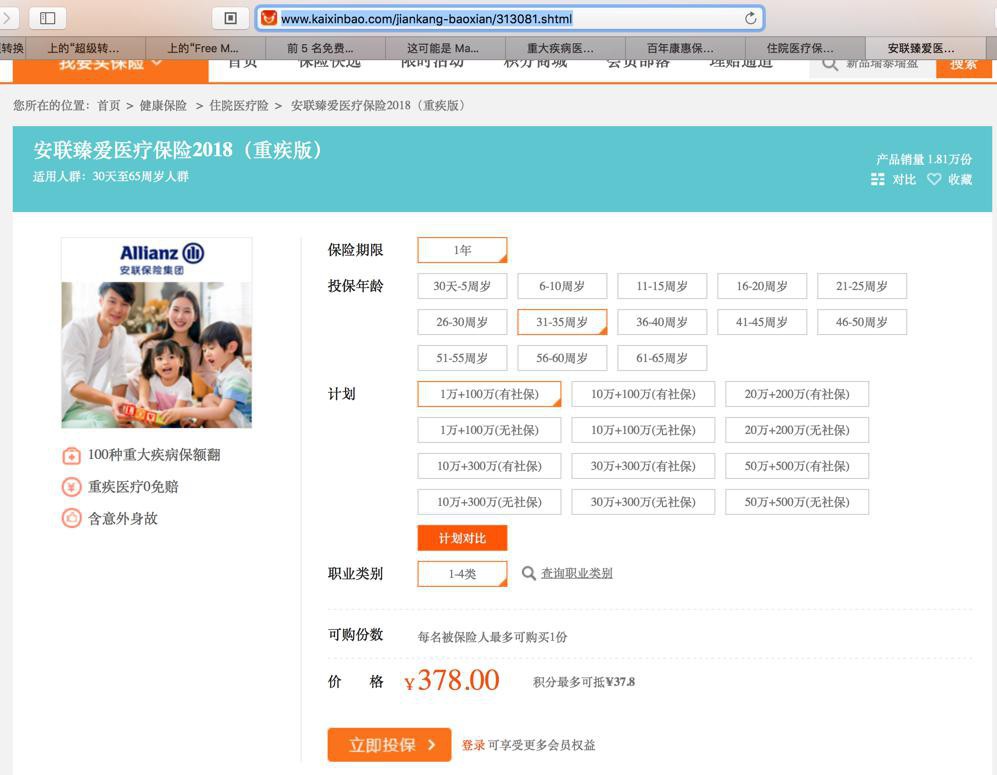
Task: Click the 计划对比 button
Action: point(462,538)
